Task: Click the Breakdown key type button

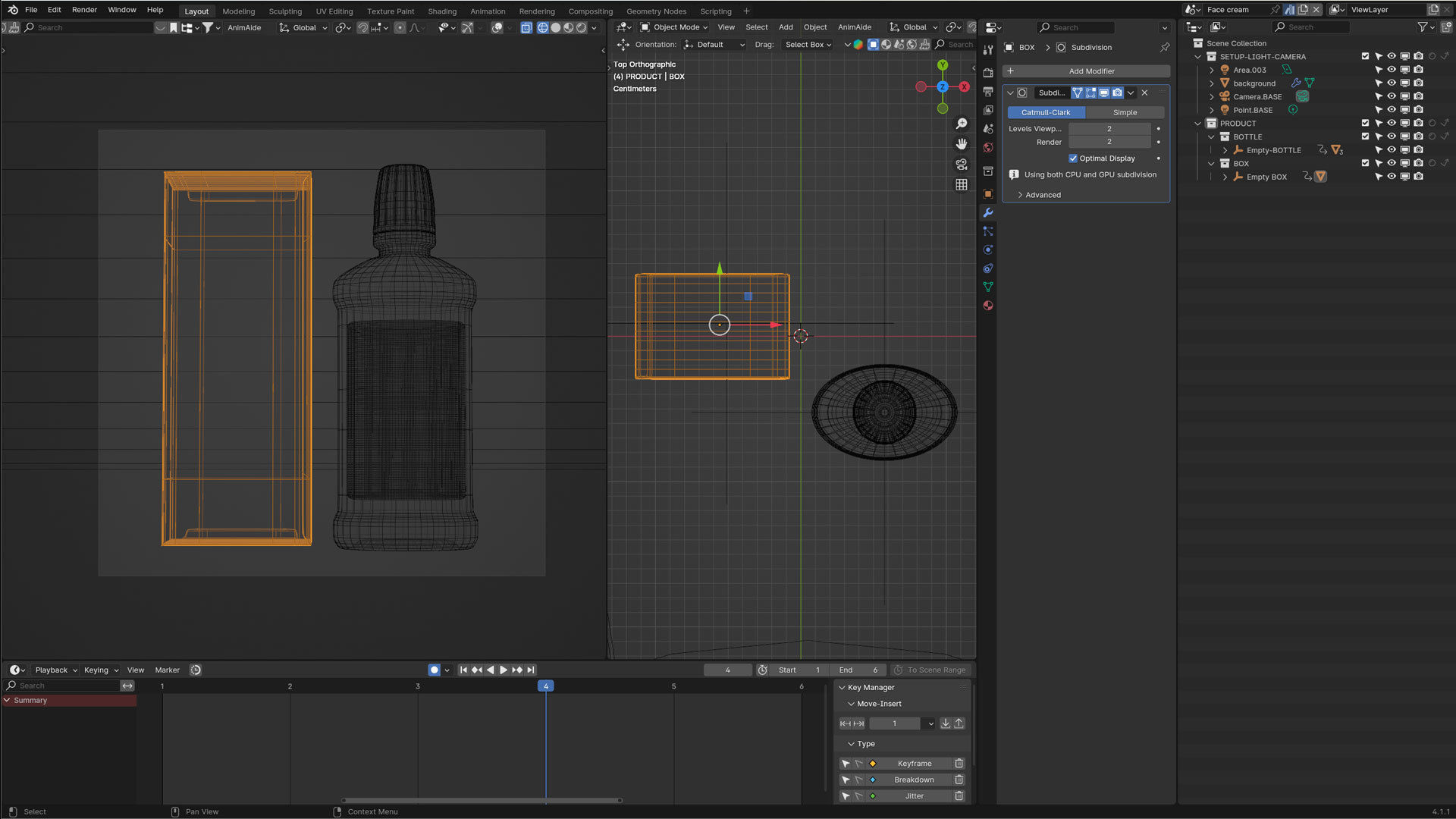Action: [914, 780]
